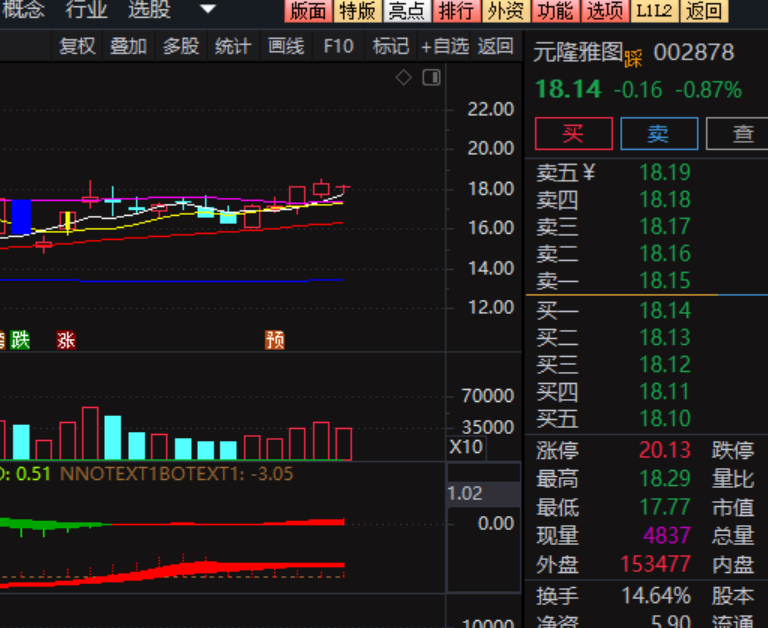Click the X10 volume scale label
768x628 pixels.
465,447
